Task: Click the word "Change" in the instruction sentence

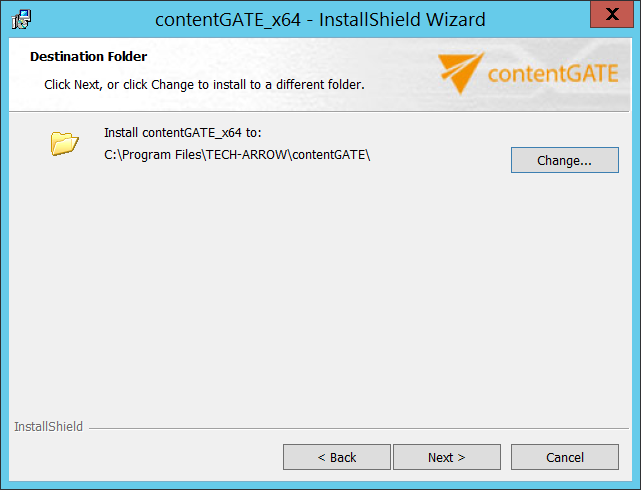Action: coord(172,85)
